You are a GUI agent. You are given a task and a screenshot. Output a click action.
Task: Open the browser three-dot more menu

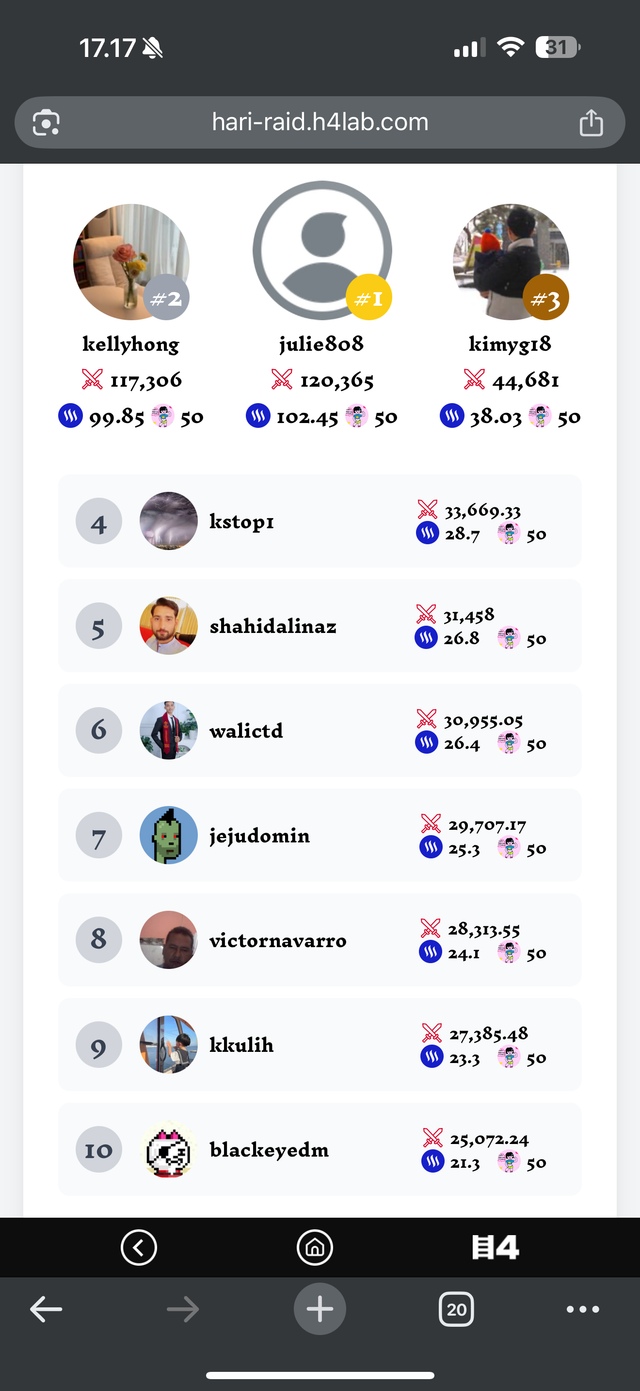pos(583,1309)
